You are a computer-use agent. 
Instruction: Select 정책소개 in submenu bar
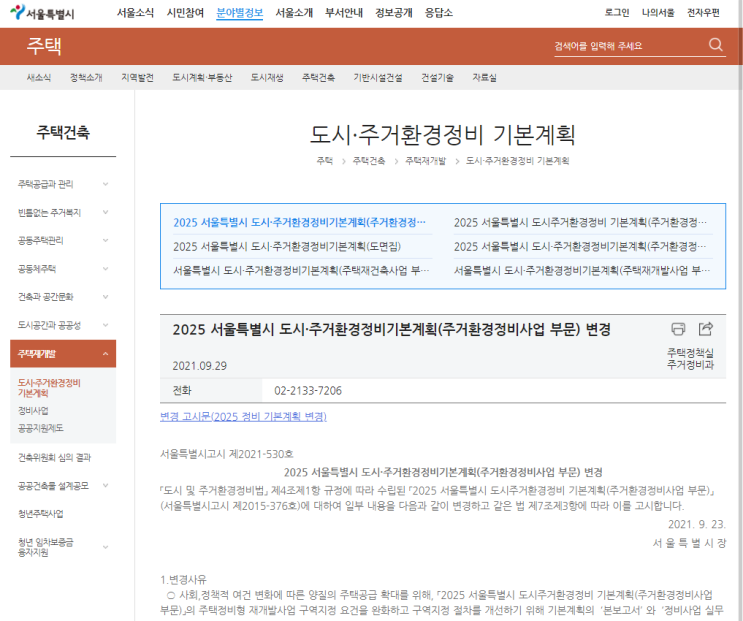(x=86, y=78)
